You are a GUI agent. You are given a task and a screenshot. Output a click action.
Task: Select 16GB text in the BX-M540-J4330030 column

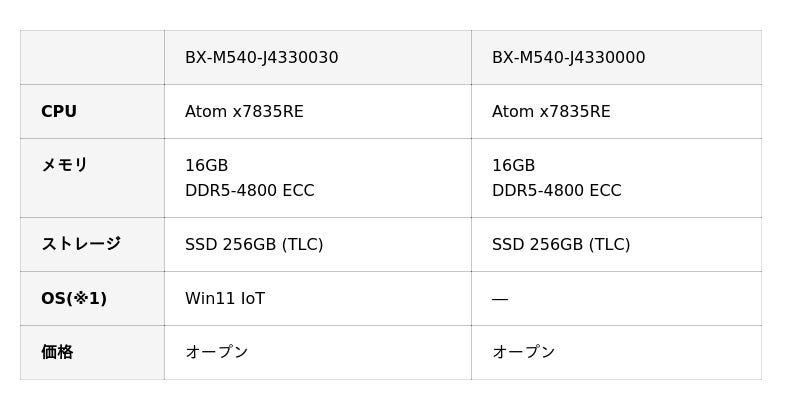click(207, 166)
